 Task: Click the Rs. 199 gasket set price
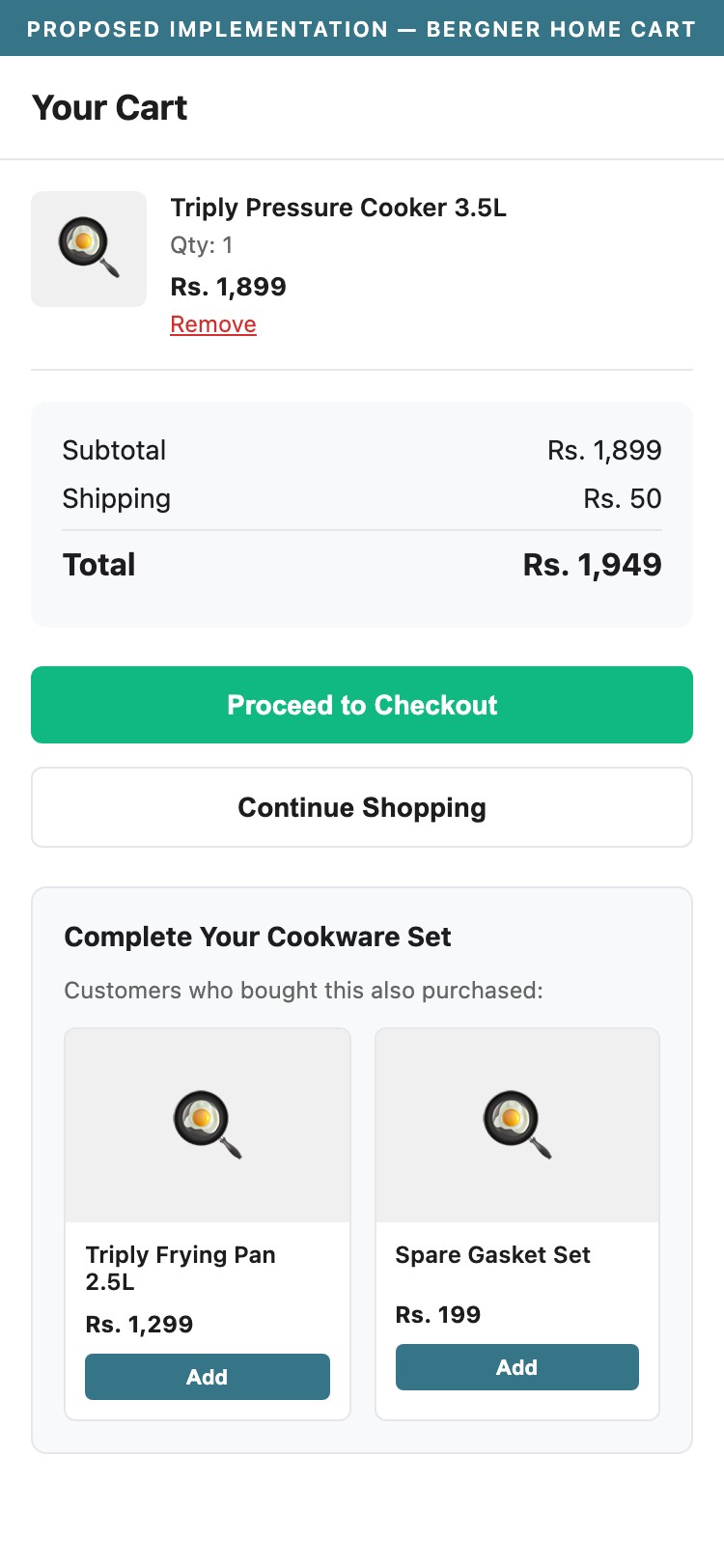pos(437,1315)
